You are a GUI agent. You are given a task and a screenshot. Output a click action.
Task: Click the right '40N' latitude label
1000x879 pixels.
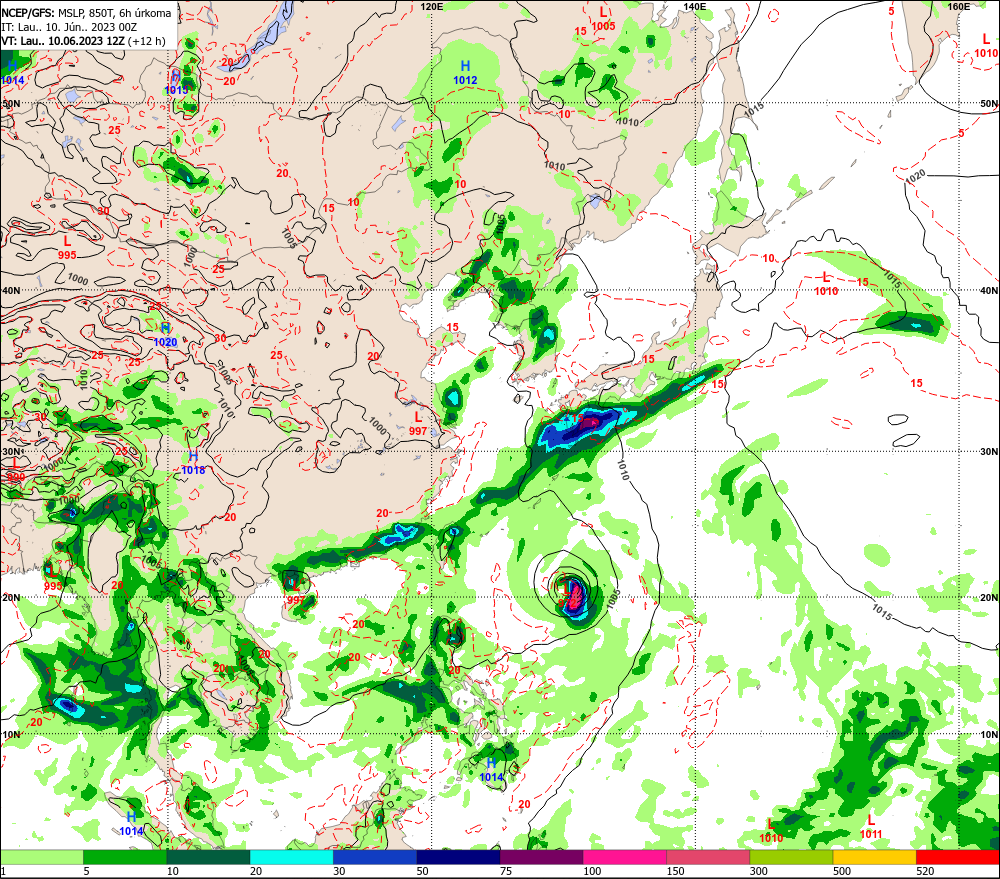pyautogui.click(x=989, y=290)
